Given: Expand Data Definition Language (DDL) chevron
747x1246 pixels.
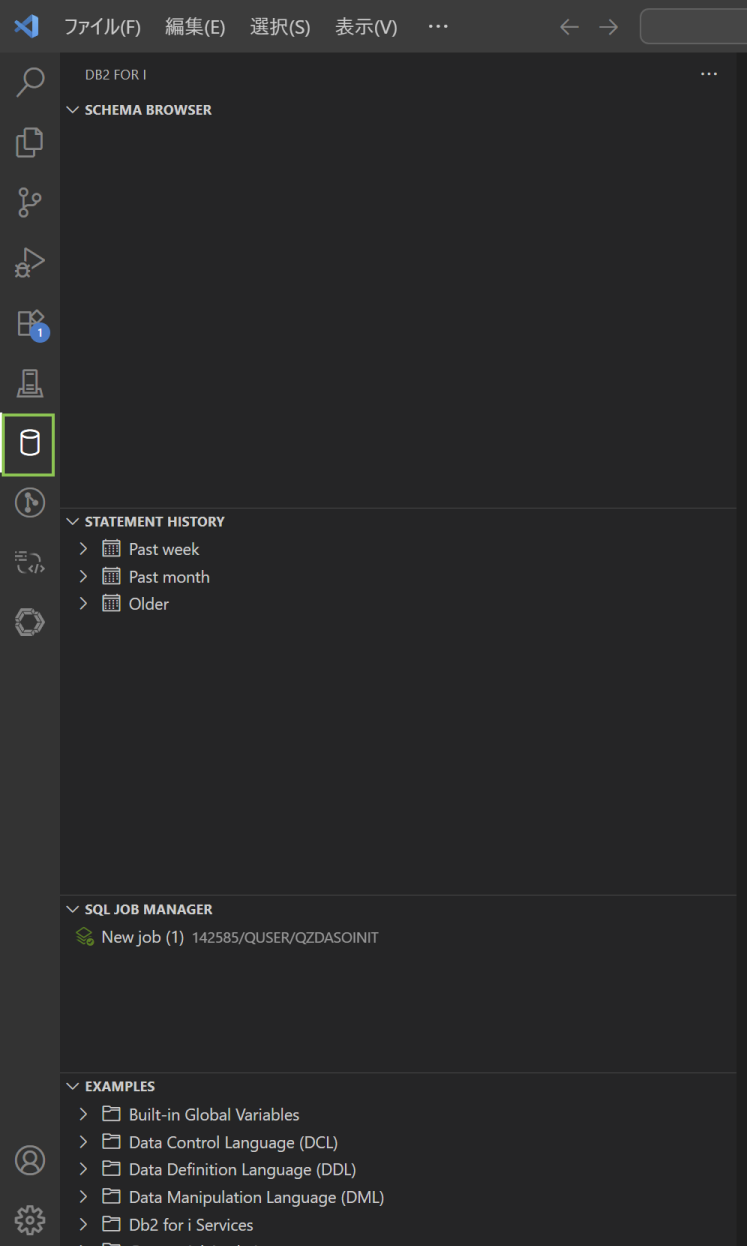Looking at the screenshot, I should (84, 1169).
